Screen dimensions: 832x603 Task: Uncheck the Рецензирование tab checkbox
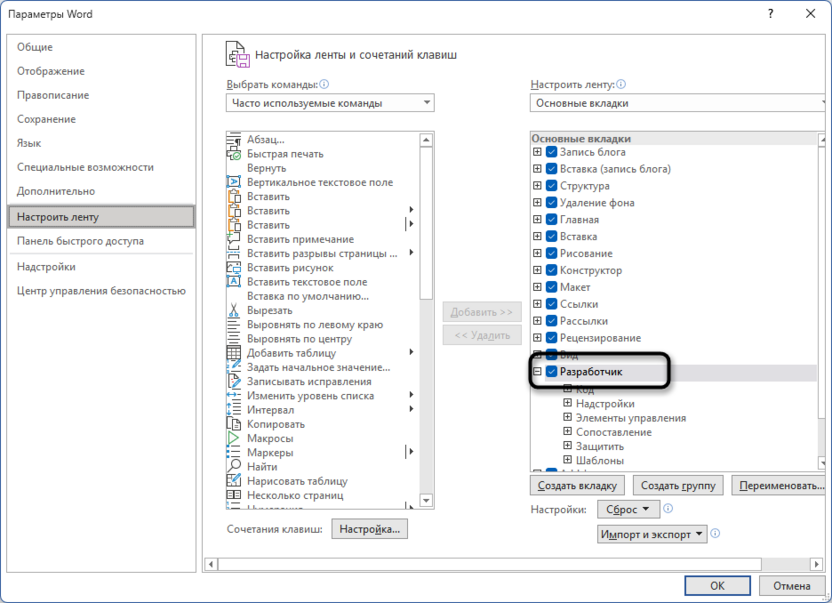[551, 338]
